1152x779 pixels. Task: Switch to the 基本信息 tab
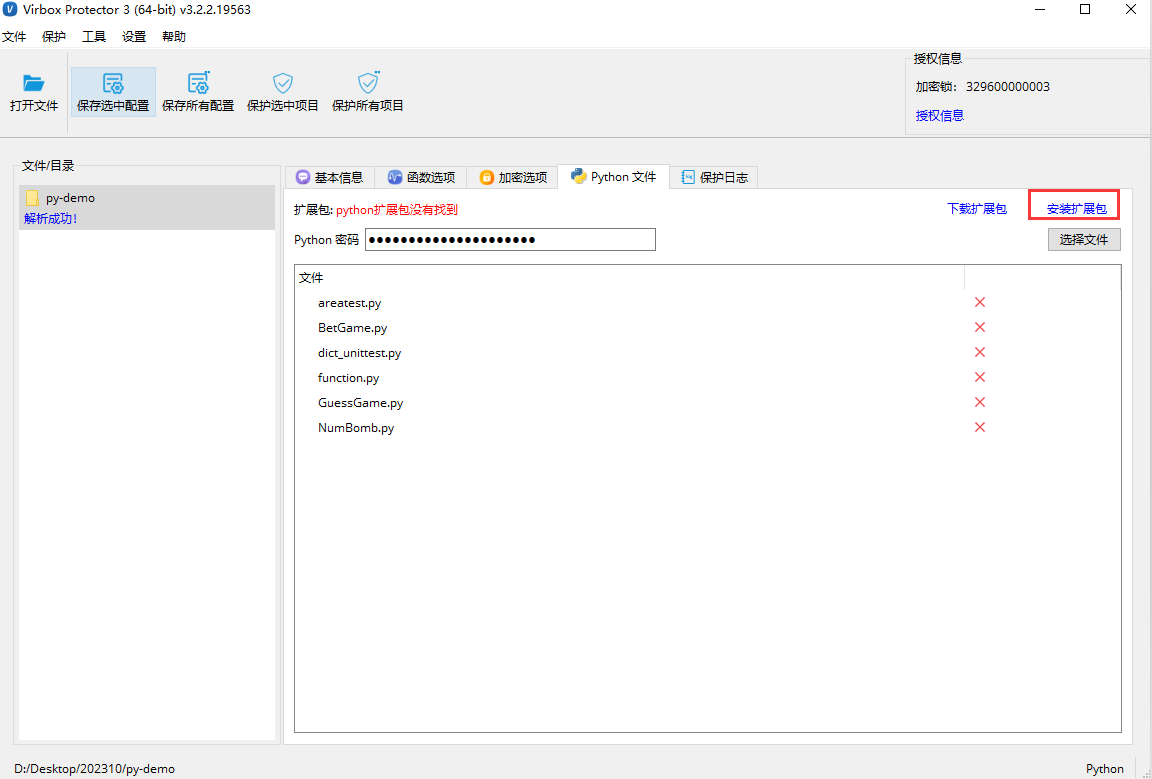pos(330,177)
